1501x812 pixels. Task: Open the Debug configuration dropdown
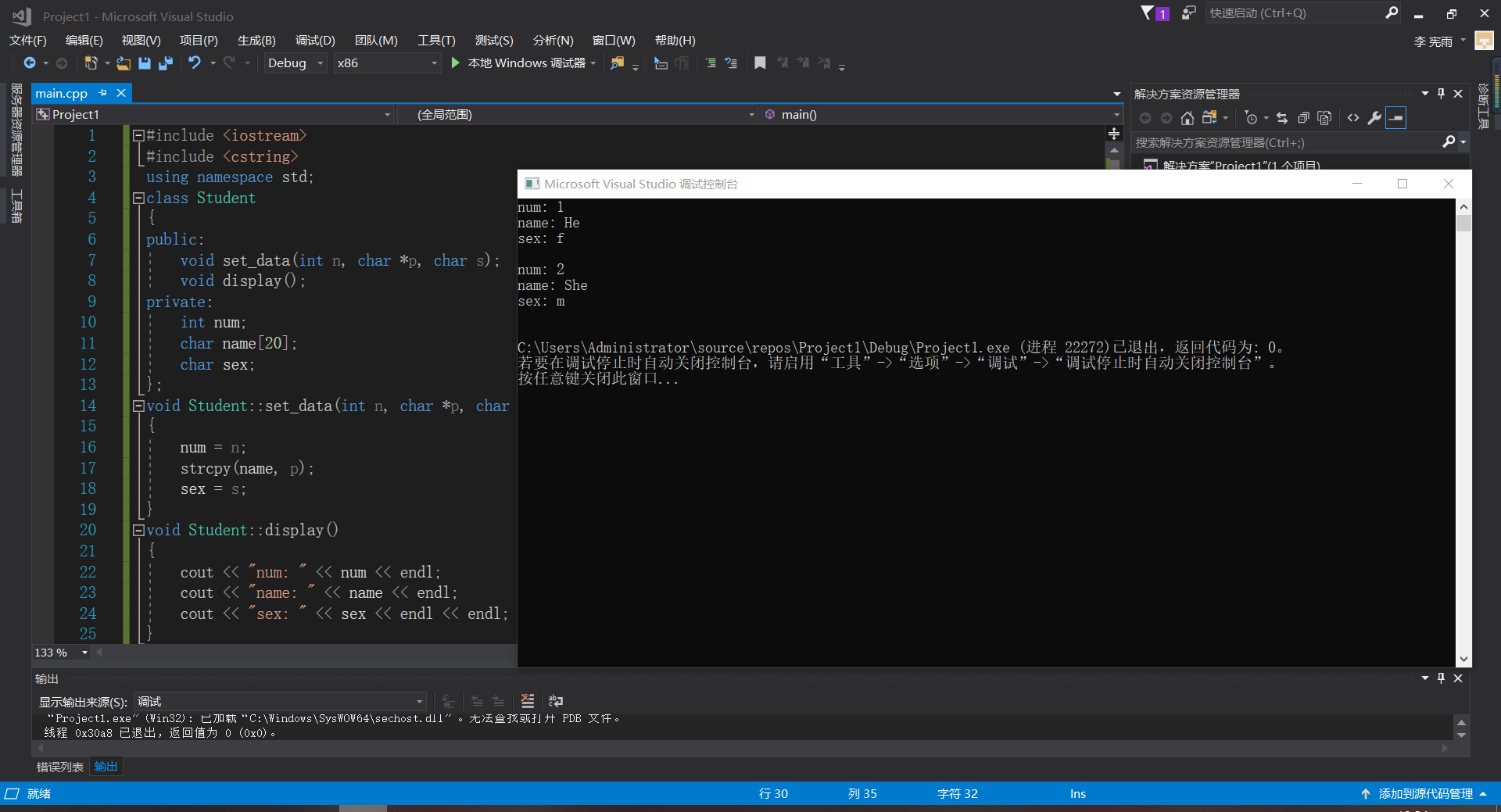[296, 63]
